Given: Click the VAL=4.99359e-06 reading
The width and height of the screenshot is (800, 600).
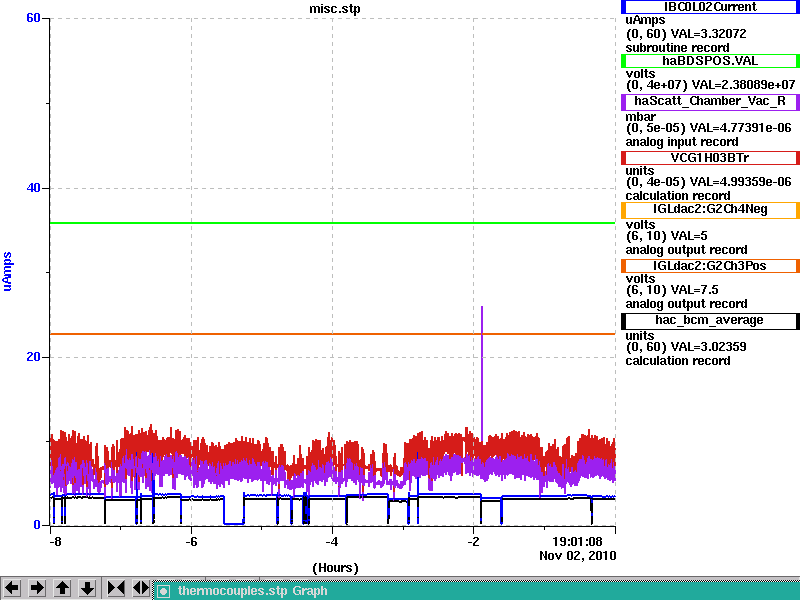Looking at the screenshot, I should [740, 182].
